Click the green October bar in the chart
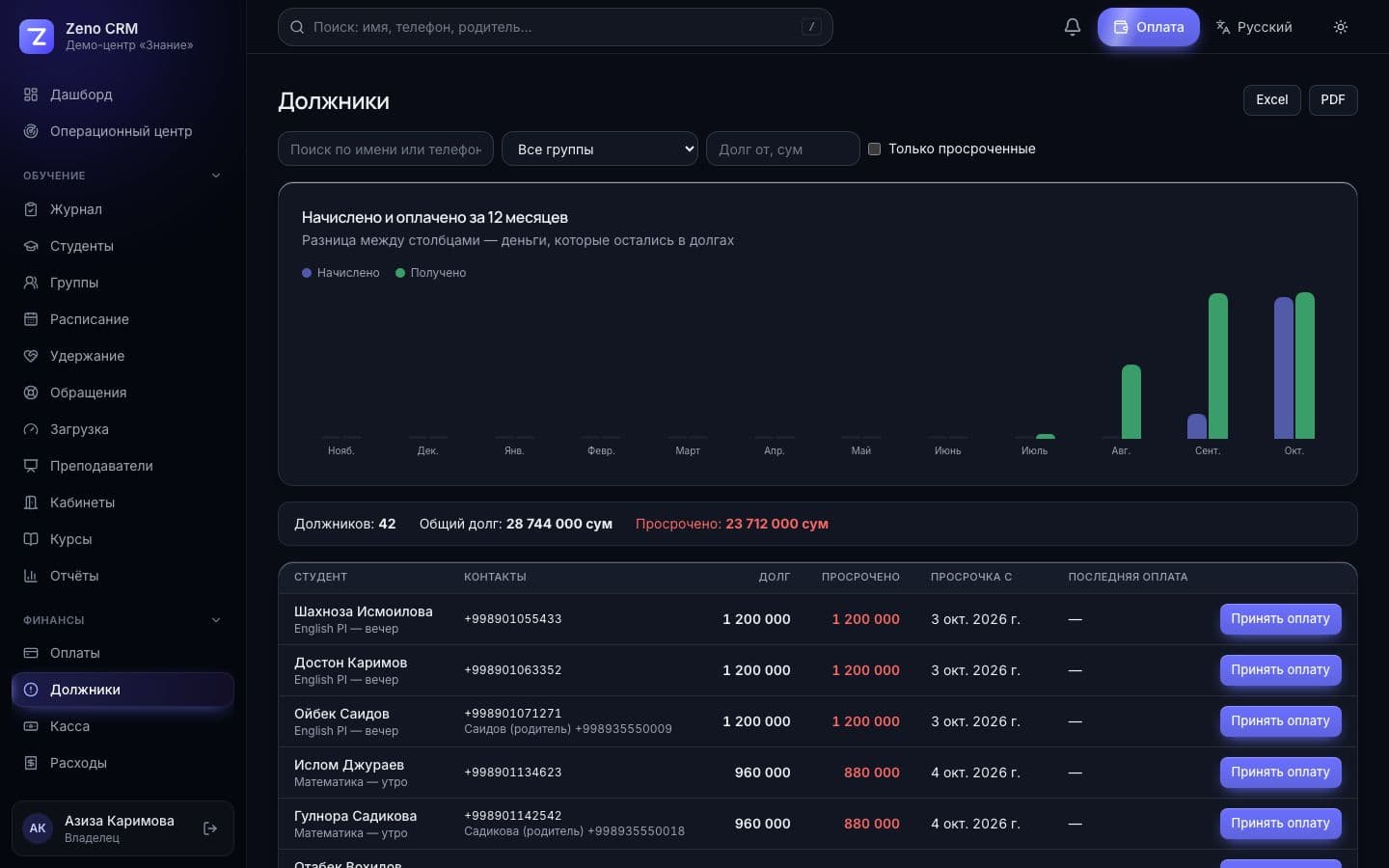 click(x=1305, y=366)
